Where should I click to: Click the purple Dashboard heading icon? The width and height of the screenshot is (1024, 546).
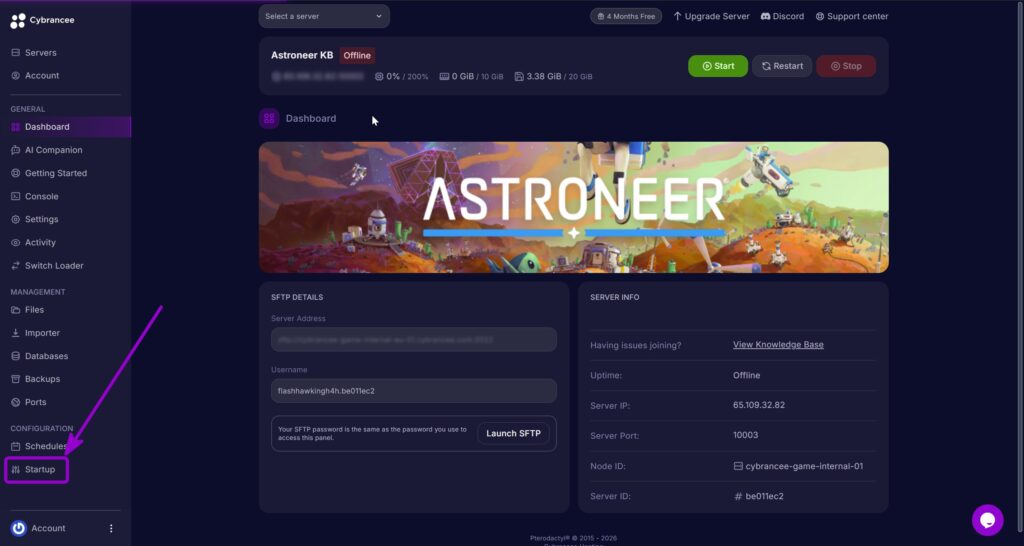coord(269,118)
